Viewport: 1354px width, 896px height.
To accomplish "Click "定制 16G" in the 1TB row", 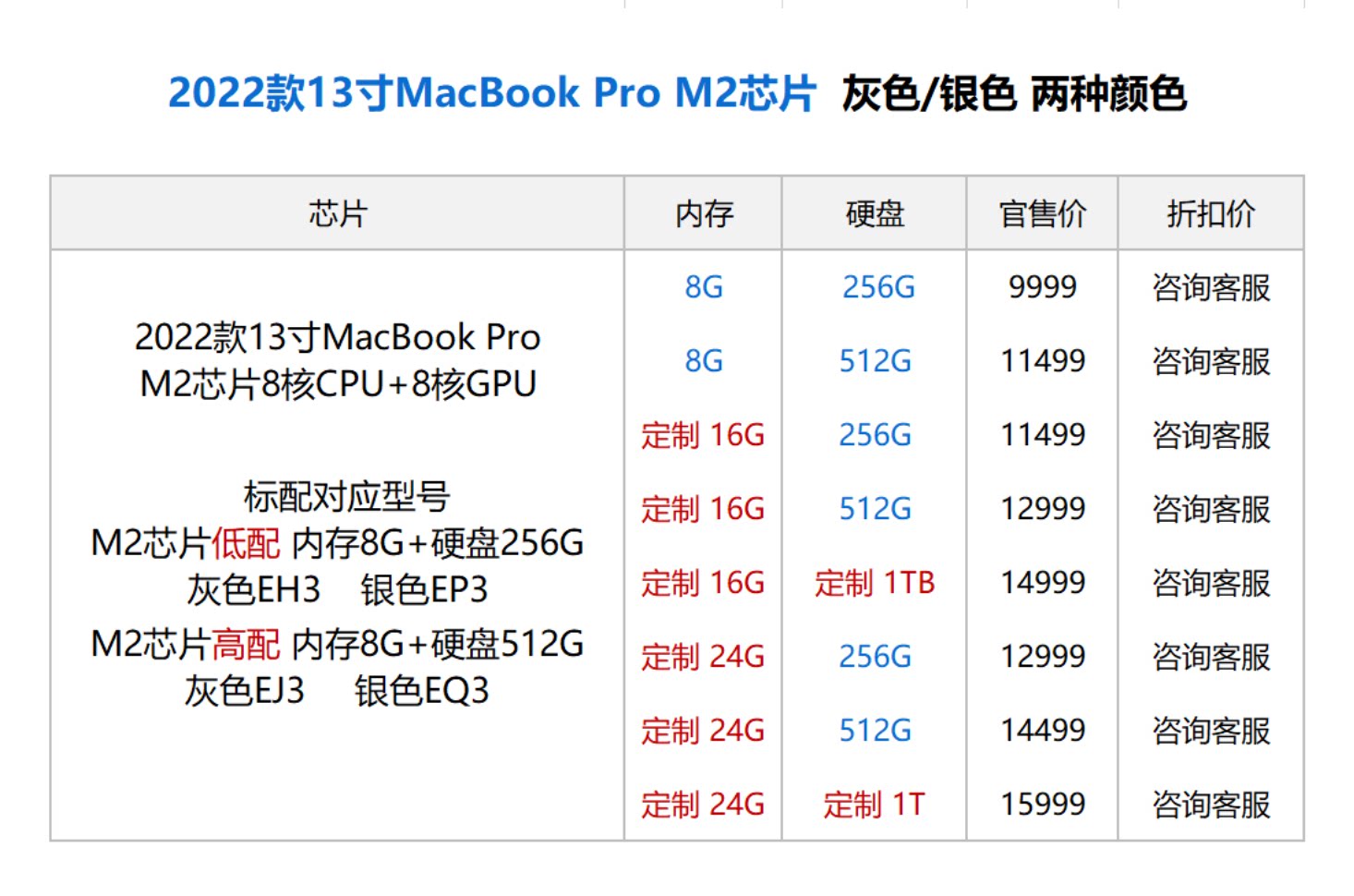I will pos(703,583).
